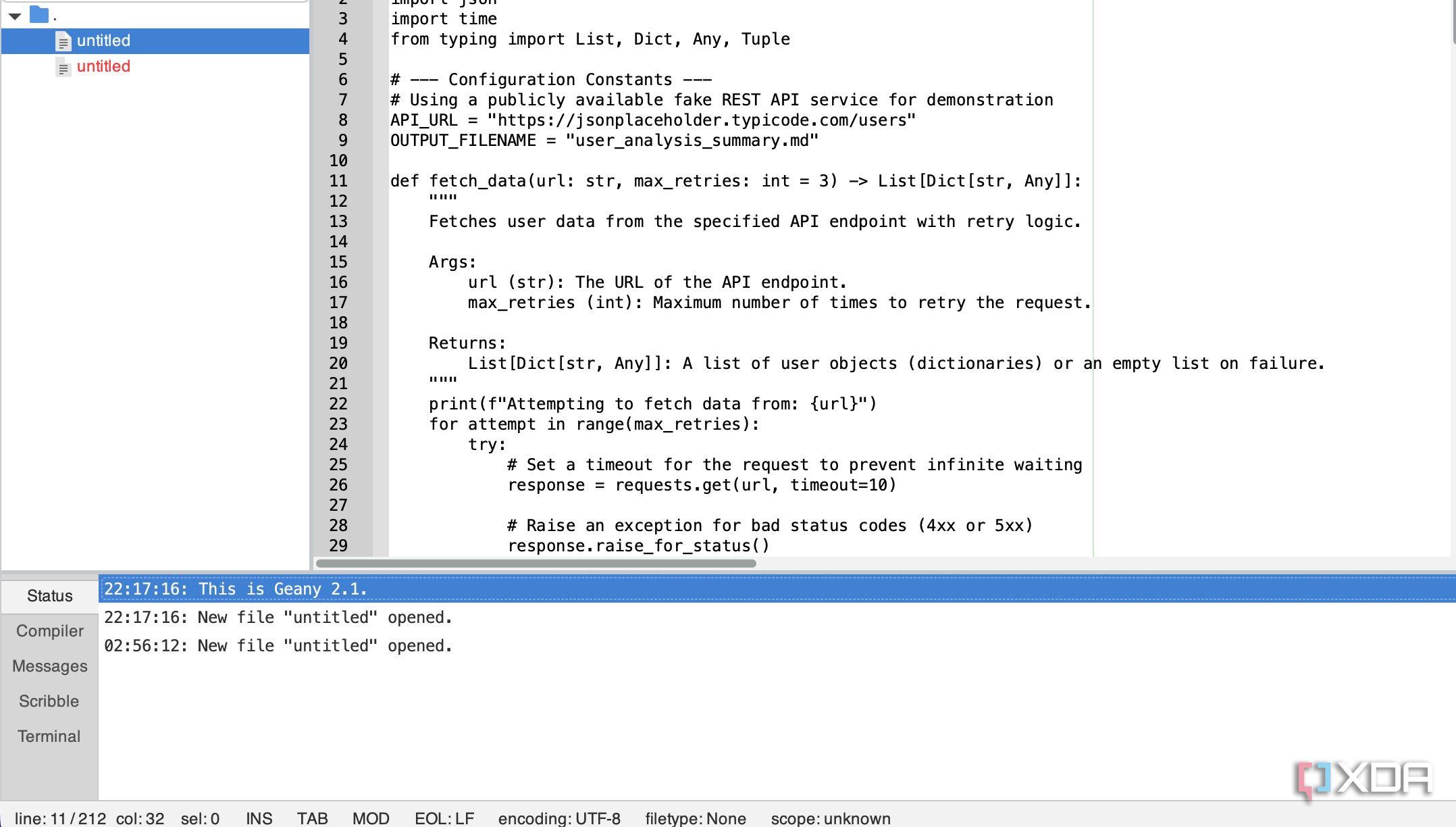Click the file icon of red untitled
Screen dimensions: 1456x827
63,68
